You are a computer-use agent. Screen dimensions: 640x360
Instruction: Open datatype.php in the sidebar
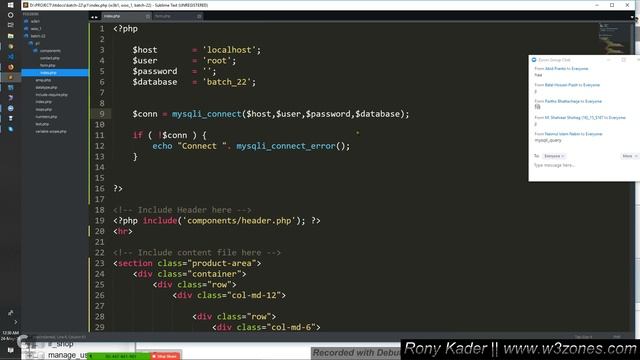[46, 87]
